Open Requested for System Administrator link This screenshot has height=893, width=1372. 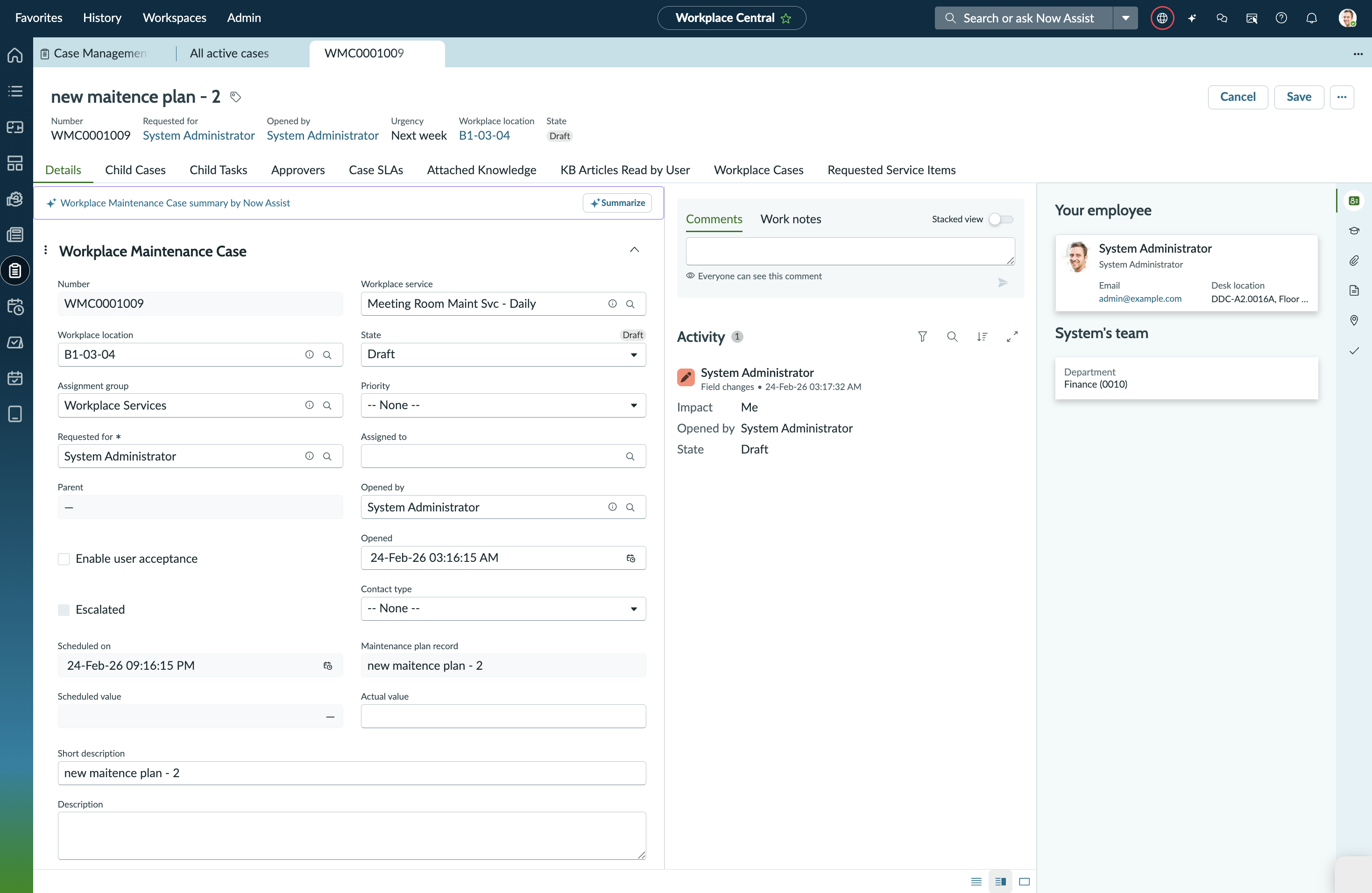(198, 135)
